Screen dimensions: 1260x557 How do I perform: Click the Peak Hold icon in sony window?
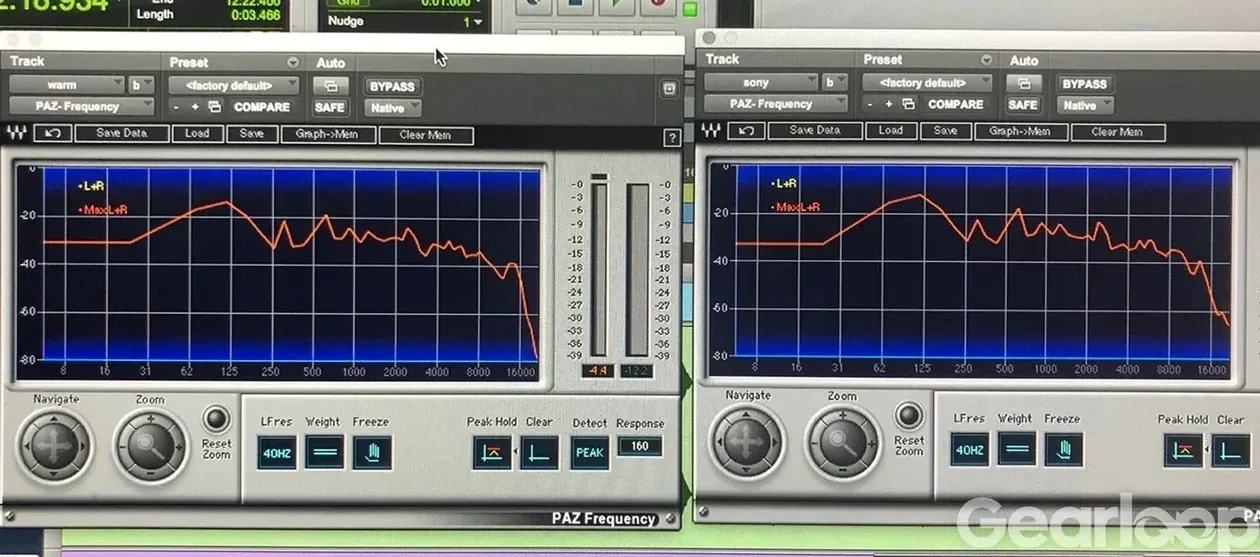point(1183,450)
